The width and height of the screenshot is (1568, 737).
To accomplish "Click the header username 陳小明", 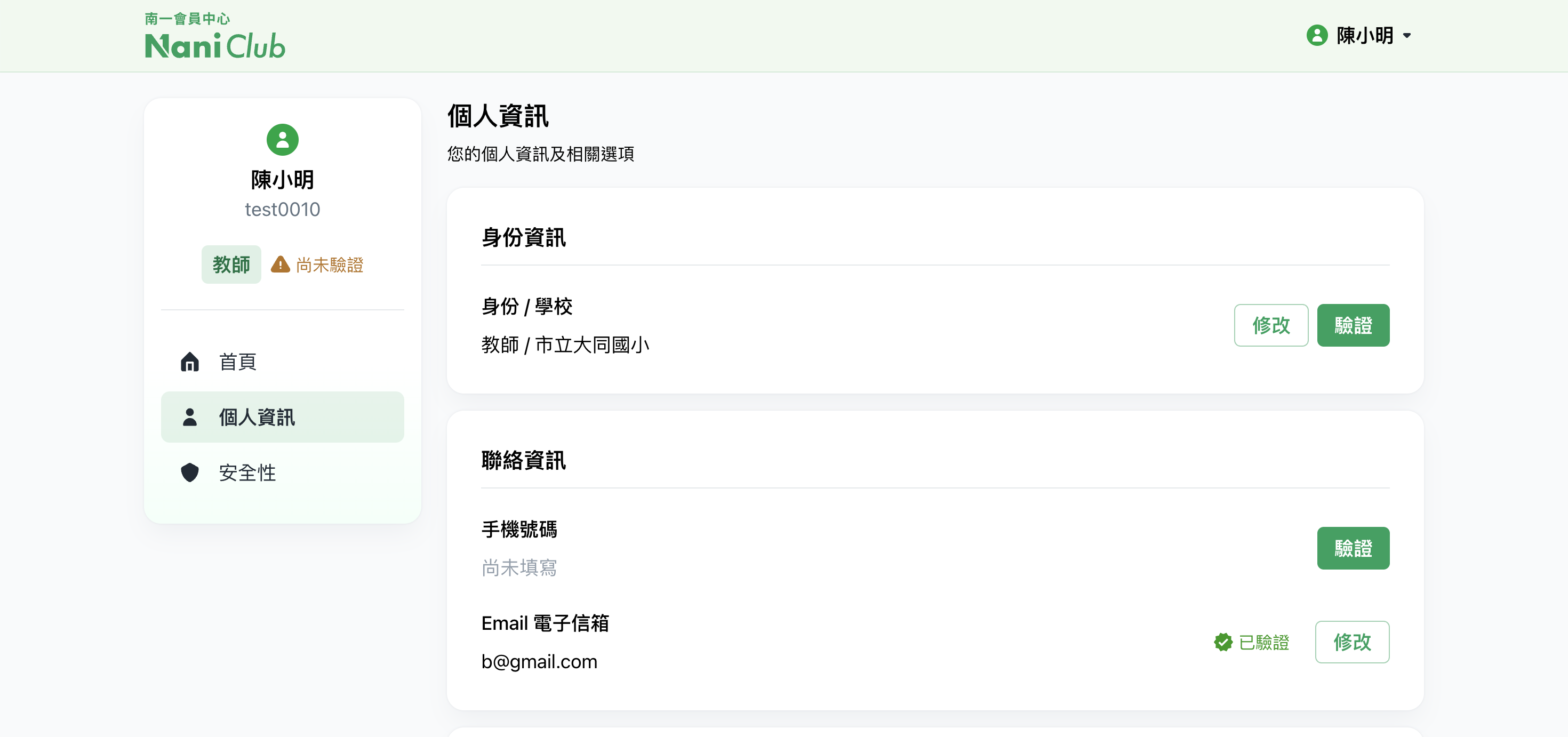I will pos(1365,35).
